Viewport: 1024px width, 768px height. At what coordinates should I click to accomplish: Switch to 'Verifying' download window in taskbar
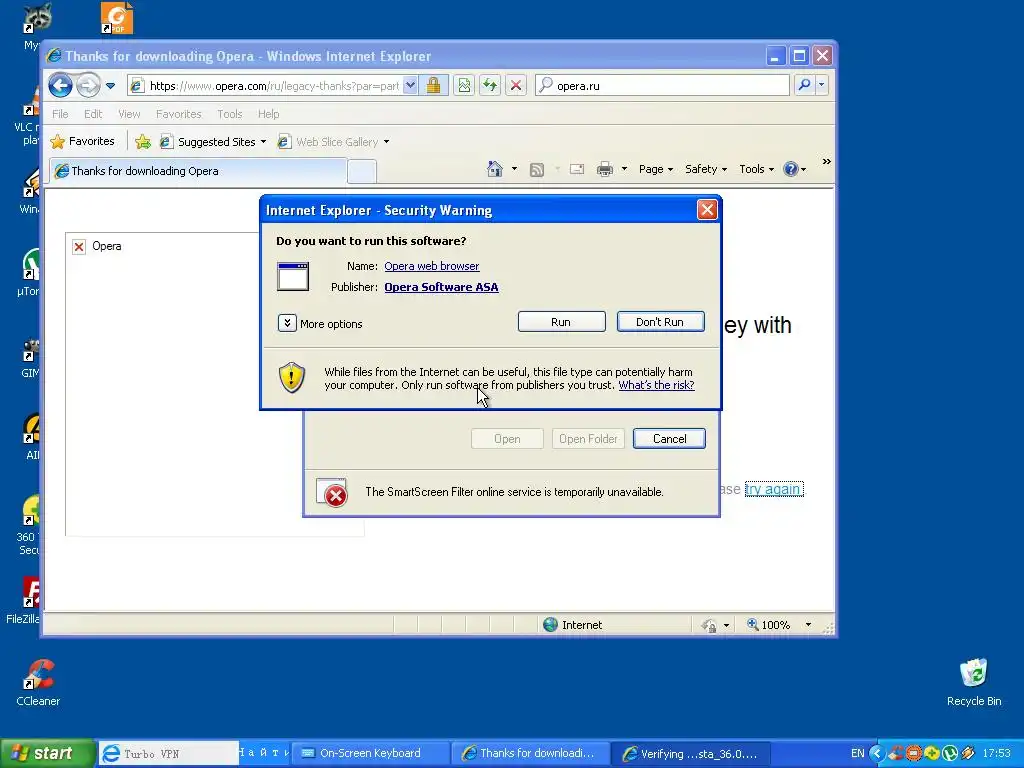pos(692,754)
